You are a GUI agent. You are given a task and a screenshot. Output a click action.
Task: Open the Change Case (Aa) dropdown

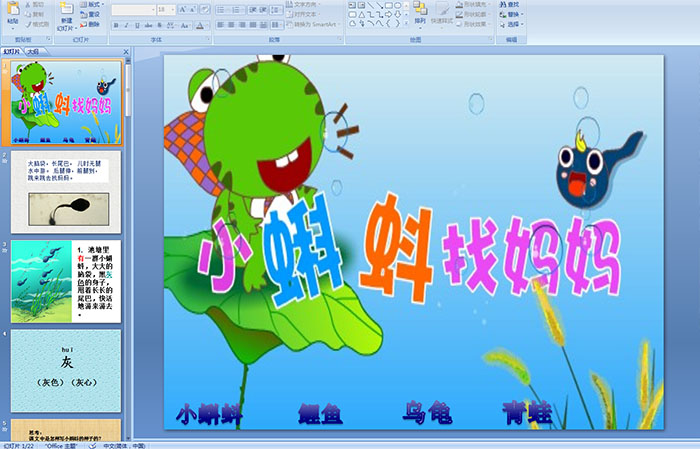[185, 25]
